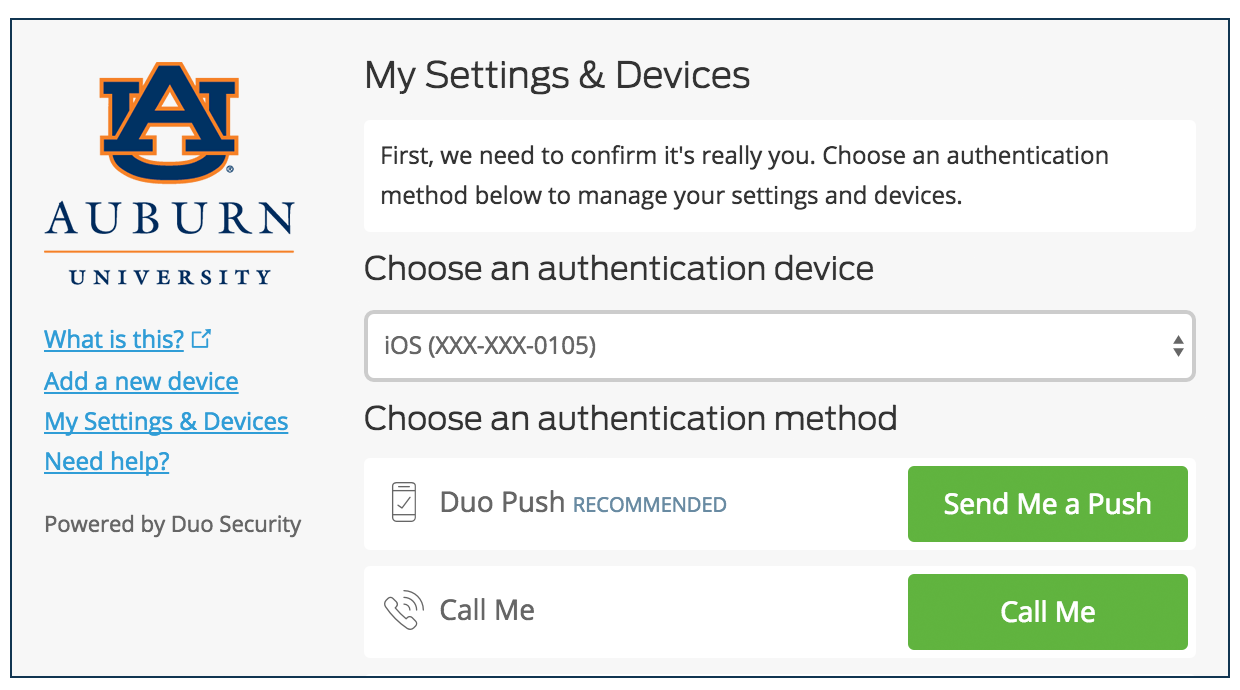Click the "Powered by Duo Security" text

pyautogui.click(x=172, y=524)
